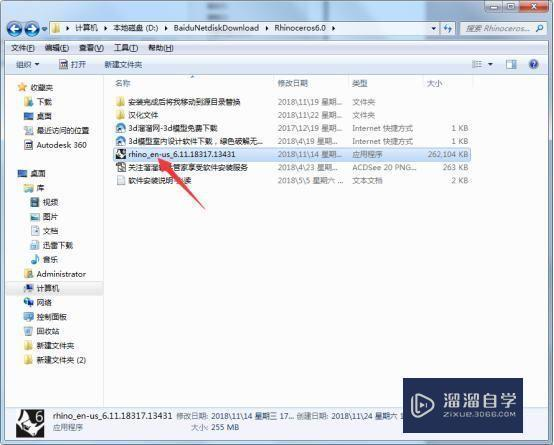Change view with the view icon

pyautogui.click(x=477, y=64)
